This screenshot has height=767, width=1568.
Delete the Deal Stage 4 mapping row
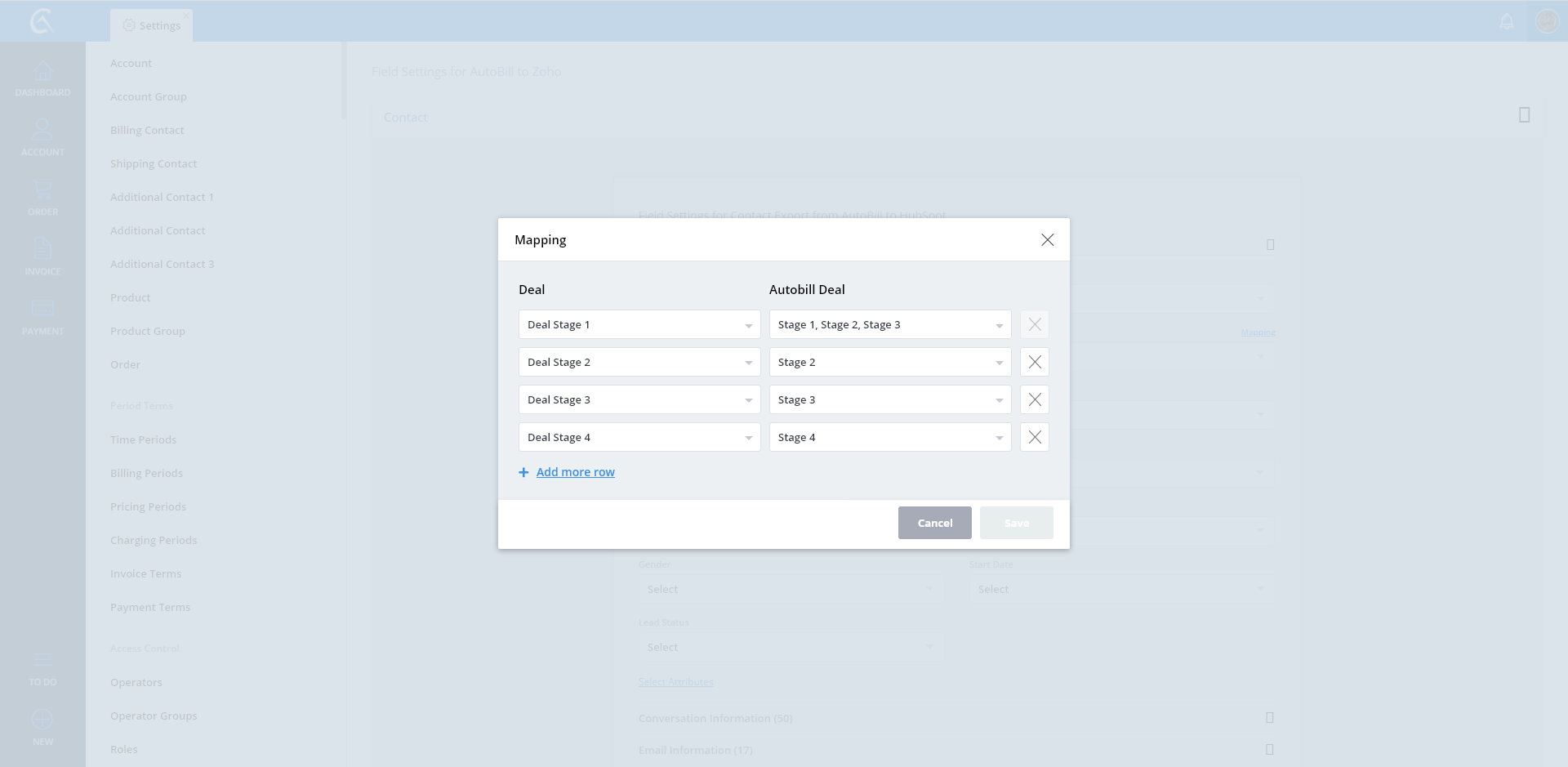coord(1034,437)
